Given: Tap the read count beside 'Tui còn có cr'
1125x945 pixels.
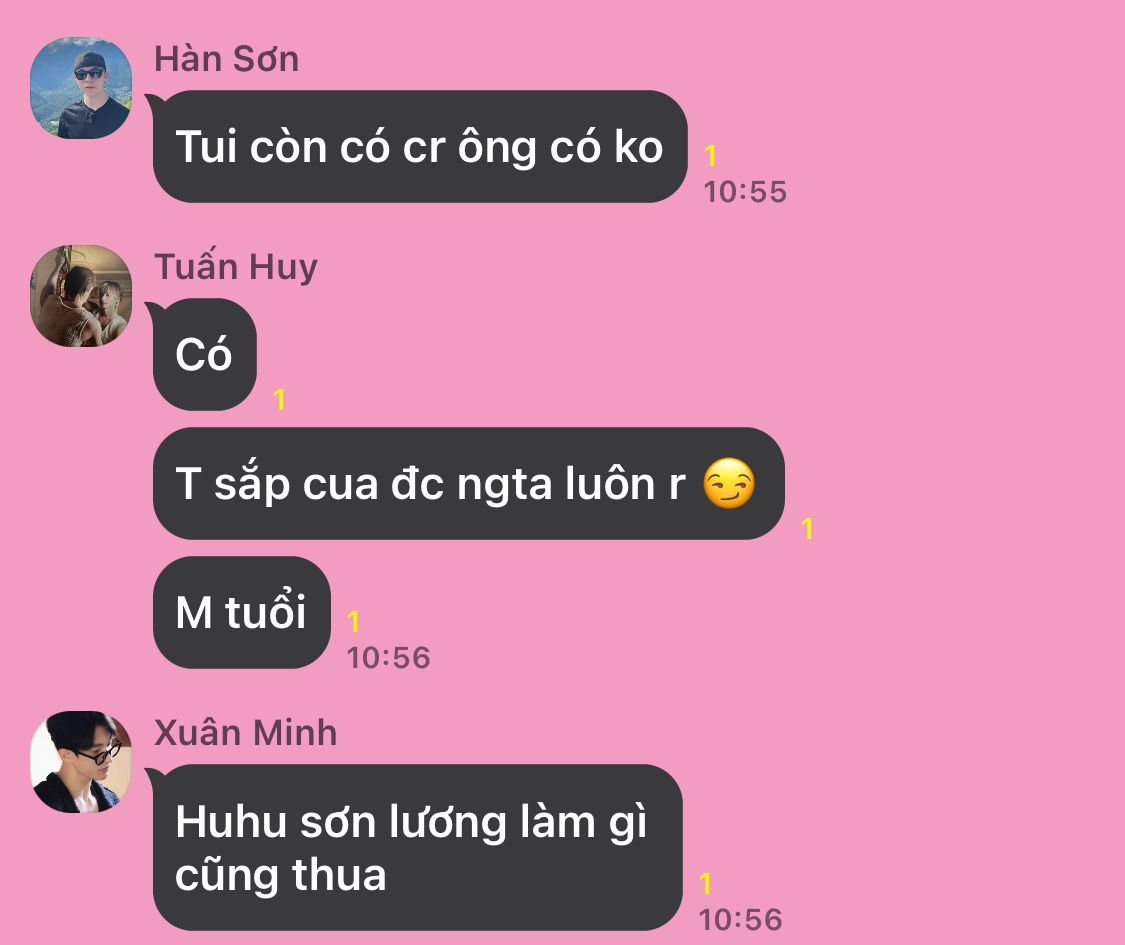Looking at the screenshot, I should (x=710, y=156).
